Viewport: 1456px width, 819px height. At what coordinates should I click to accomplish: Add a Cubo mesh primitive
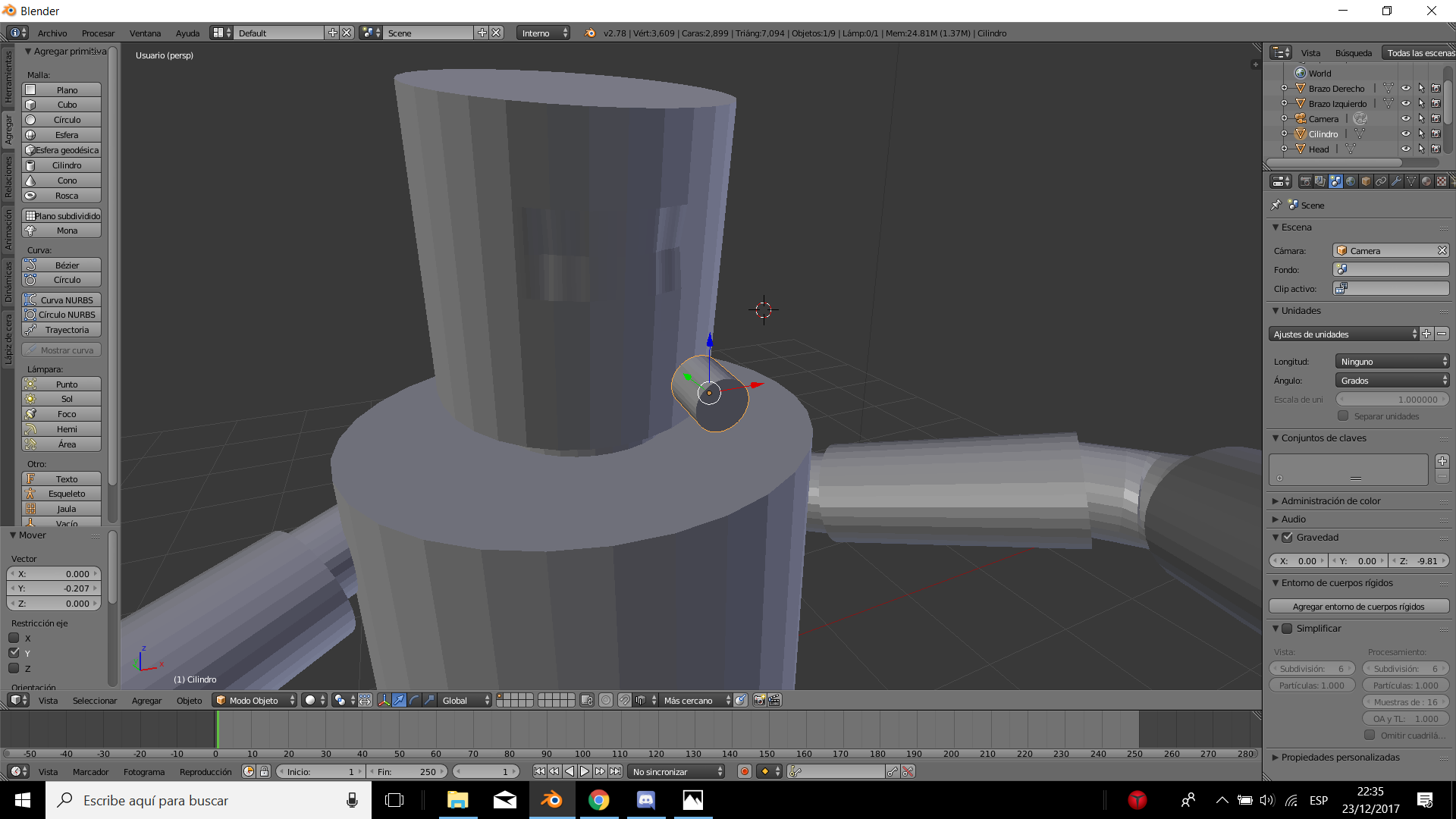[61, 105]
